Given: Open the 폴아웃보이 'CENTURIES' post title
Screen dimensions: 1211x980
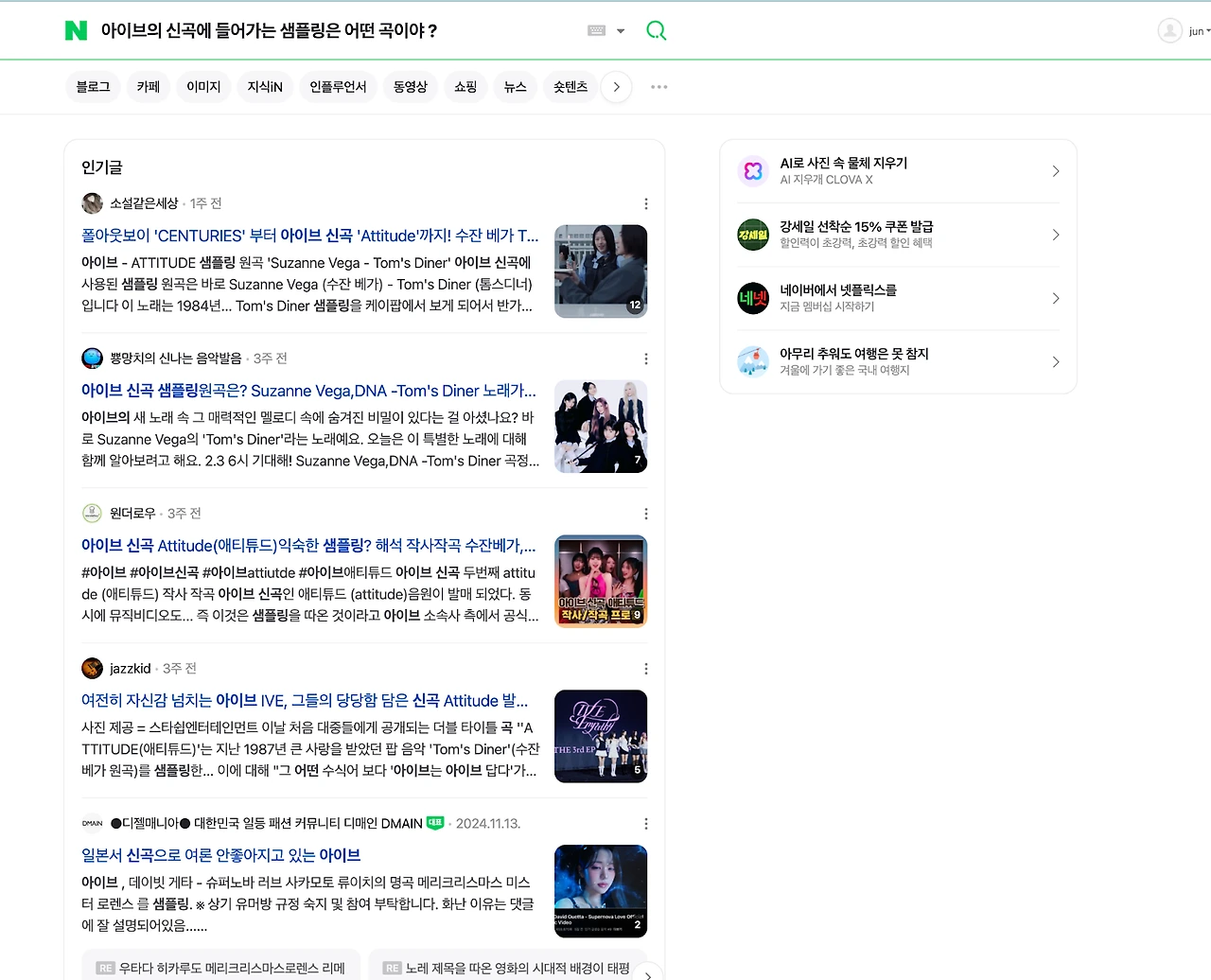Looking at the screenshot, I should tap(310, 236).
